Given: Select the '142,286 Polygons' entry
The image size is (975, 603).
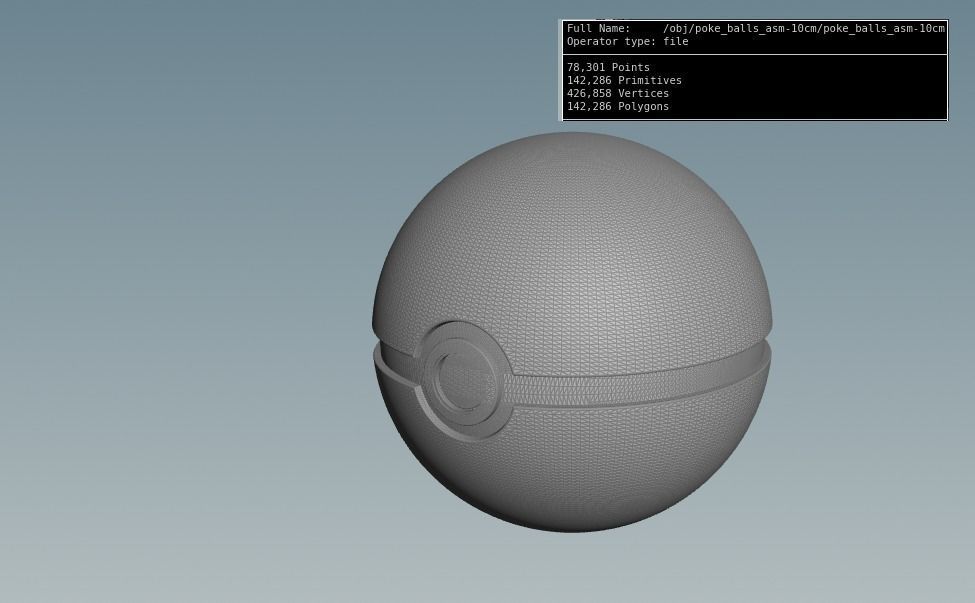Looking at the screenshot, I should [618, 106].
